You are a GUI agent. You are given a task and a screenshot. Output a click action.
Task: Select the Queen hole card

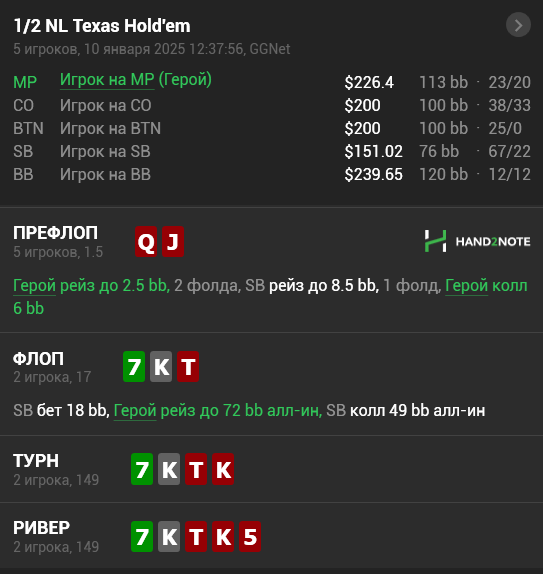point(146,242)
